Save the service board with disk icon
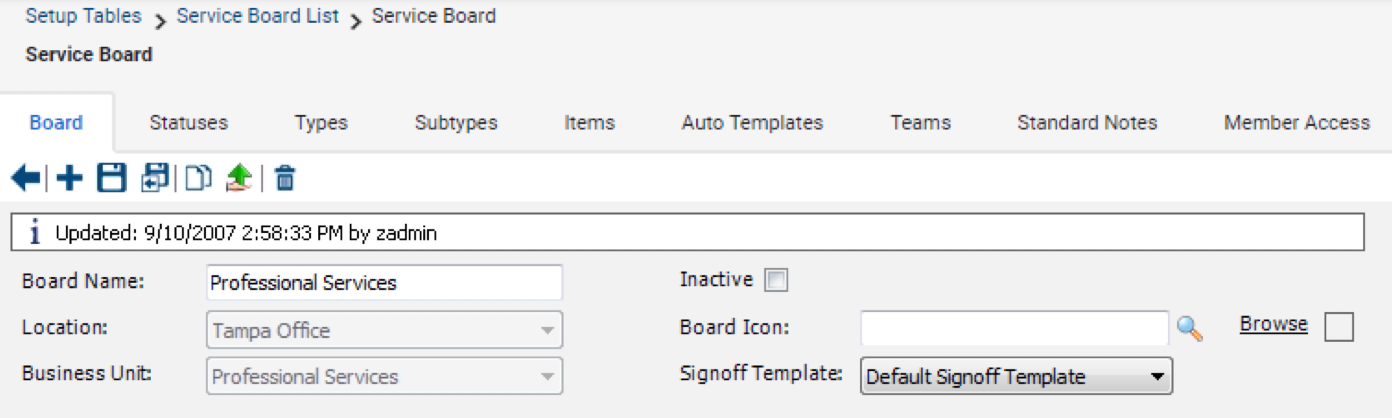The height and width of the screenshot is (418, 1392). (111, 179)
